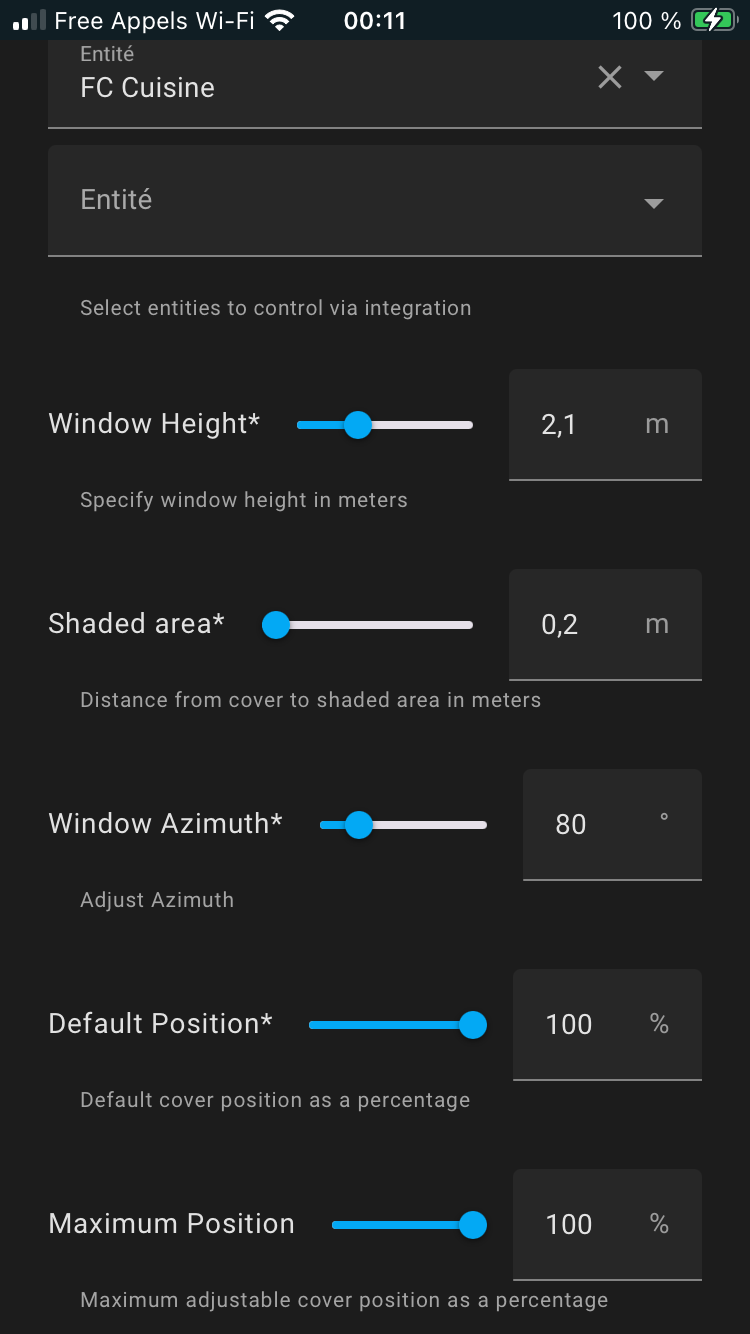Click the Maximum Position slider handle
Viewport: 750px width, 1334px height.
(472, 1225)
